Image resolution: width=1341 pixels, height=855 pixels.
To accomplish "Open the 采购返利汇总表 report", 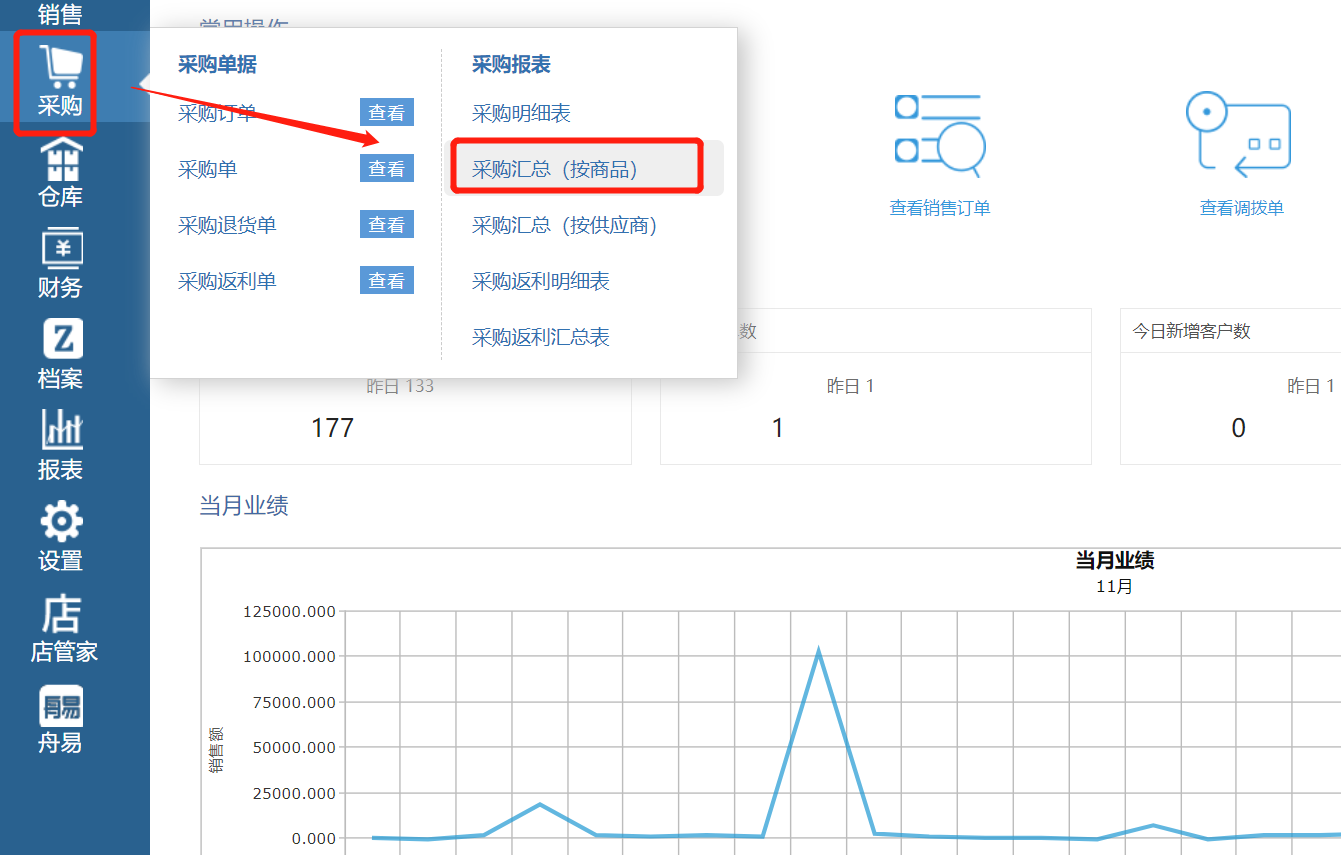I will coord(541,337).
